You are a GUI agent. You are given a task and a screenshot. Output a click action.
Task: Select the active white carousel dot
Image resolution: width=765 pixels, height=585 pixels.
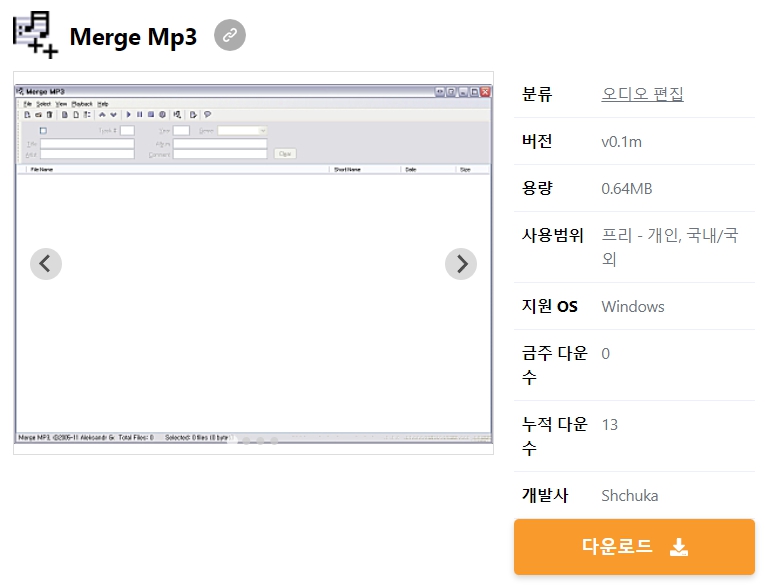pos(232,441)
